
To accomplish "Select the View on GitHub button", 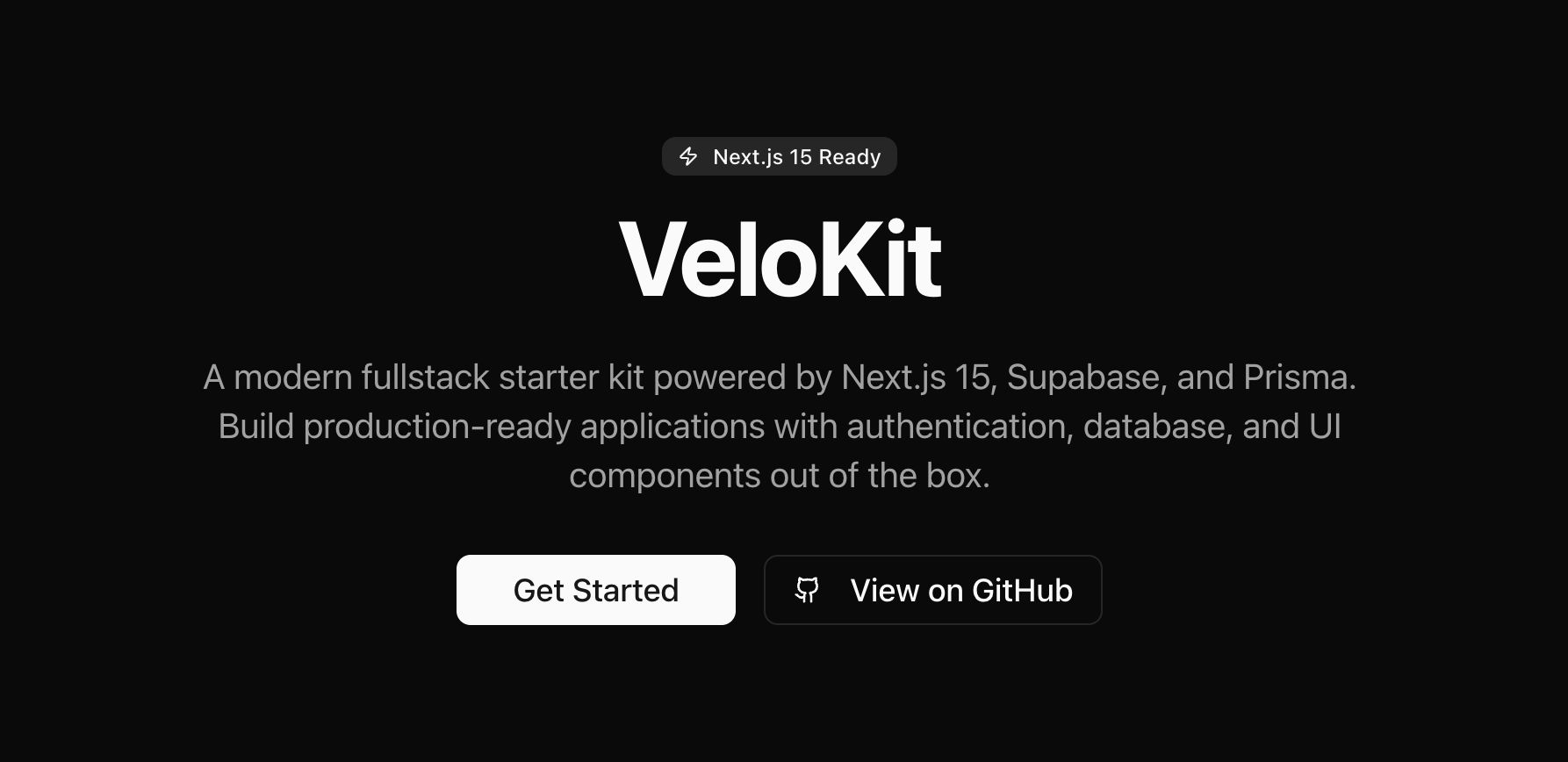I will coord(932,590).
